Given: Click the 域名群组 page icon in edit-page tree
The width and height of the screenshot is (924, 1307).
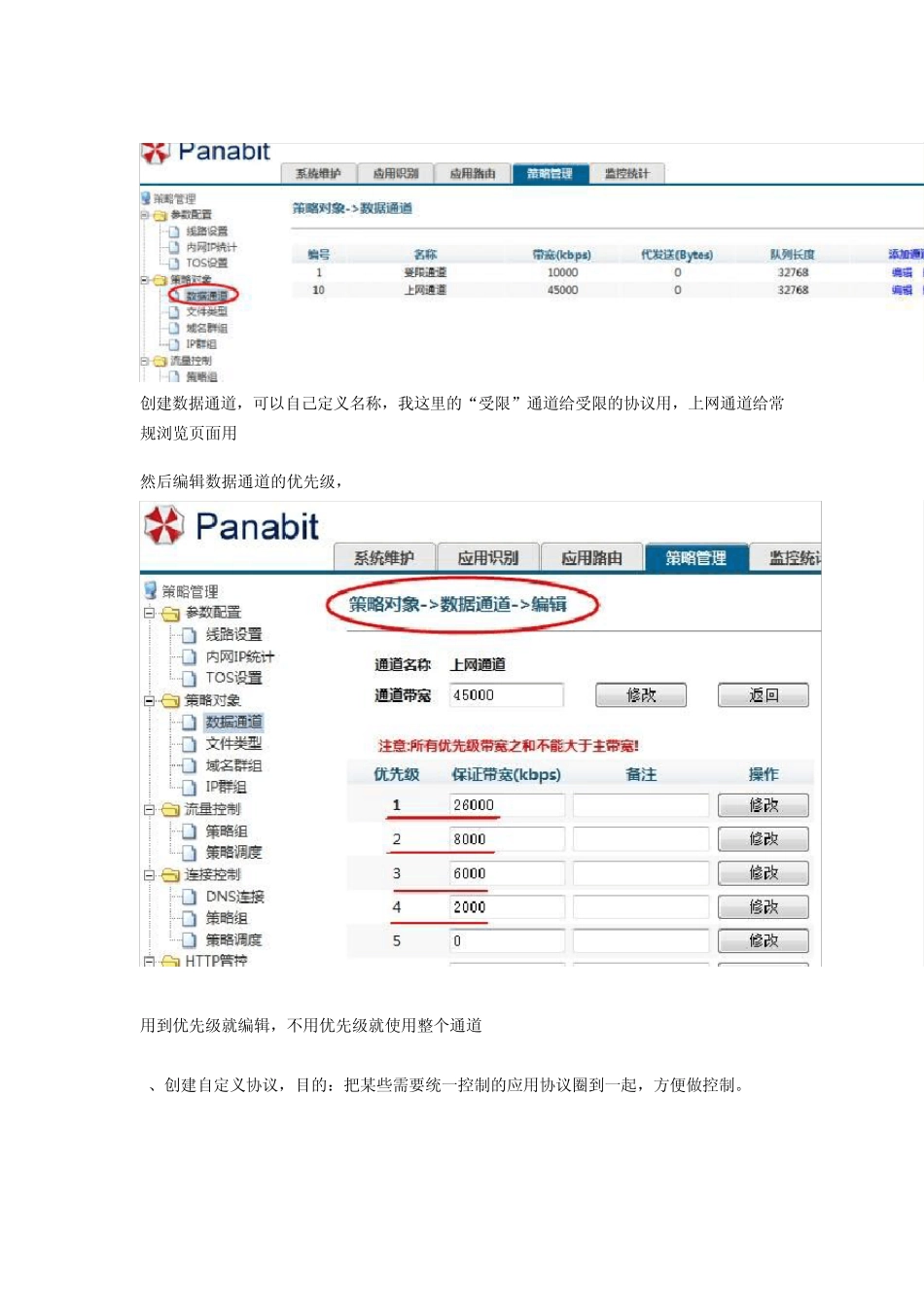Looking at the screenshot, I should [190, 765].
